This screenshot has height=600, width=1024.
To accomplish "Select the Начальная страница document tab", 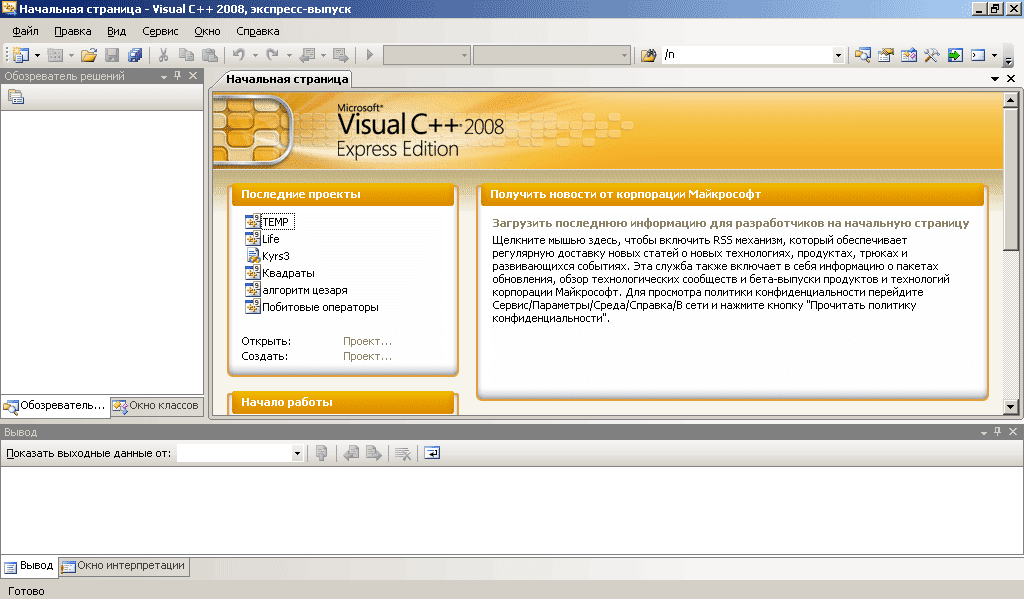I will pyautogui.click(x=287, y=79).
